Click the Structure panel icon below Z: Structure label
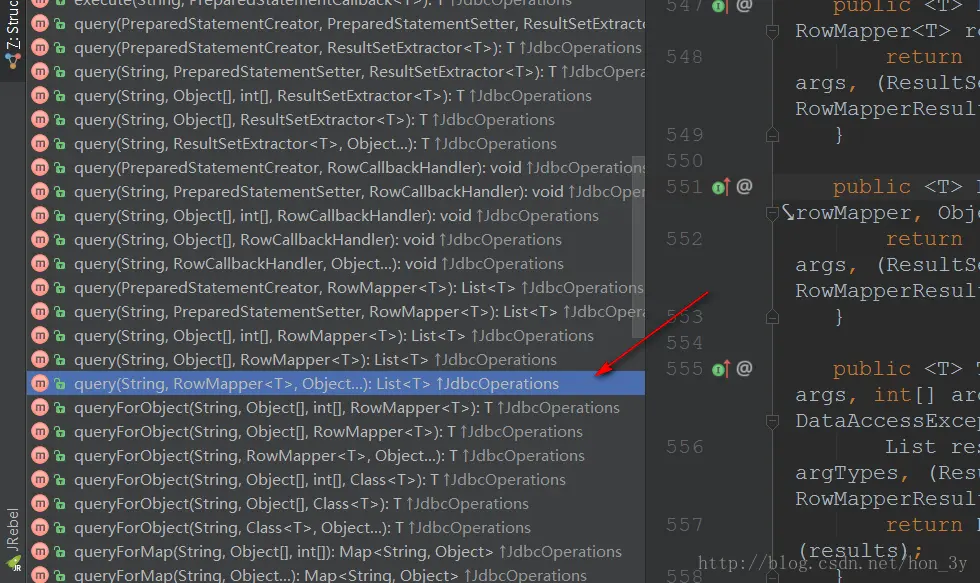The width and height of the screenshot is (980, 583). click(12, 61)
